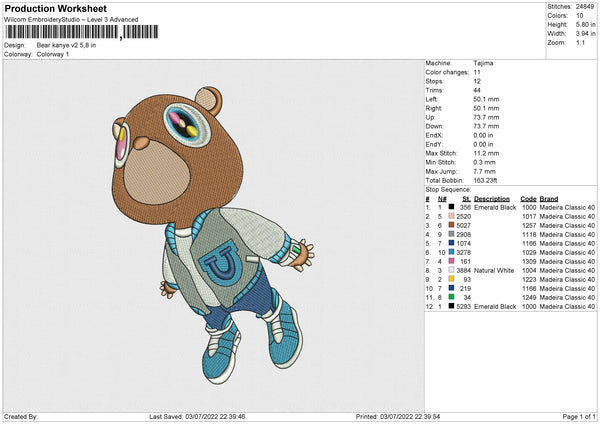Click the 'Description' column header
The width and height of the screenshot is (600, 424).
[x=492, y=199]
